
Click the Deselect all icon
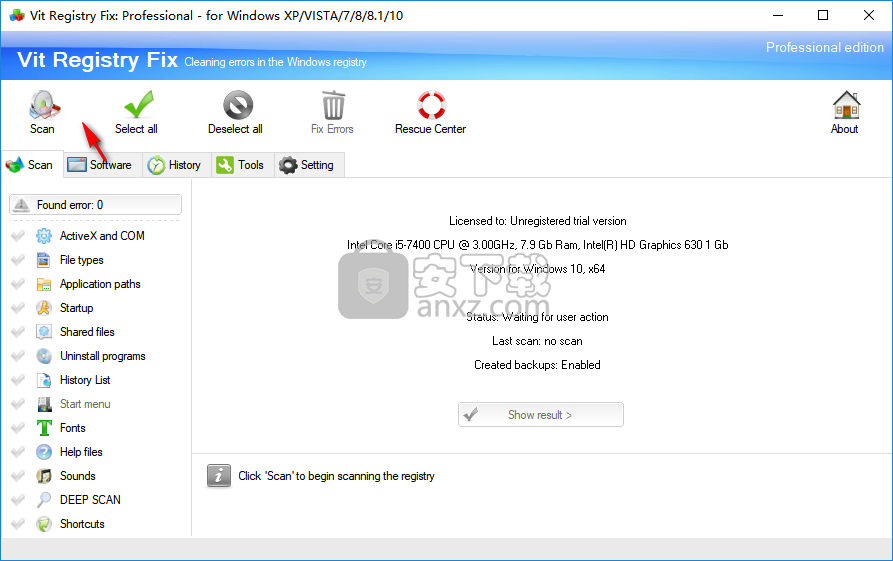pyautogui.click(x=237, y=105)
